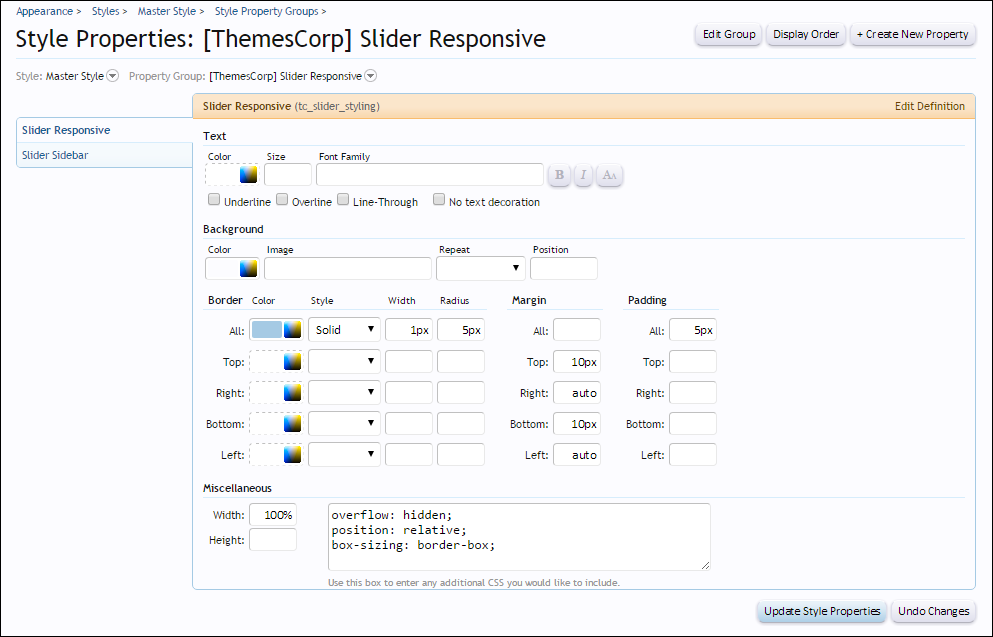Click the Font Family input field
Viewport: 993px width, 637px height.
coord(430,175)
